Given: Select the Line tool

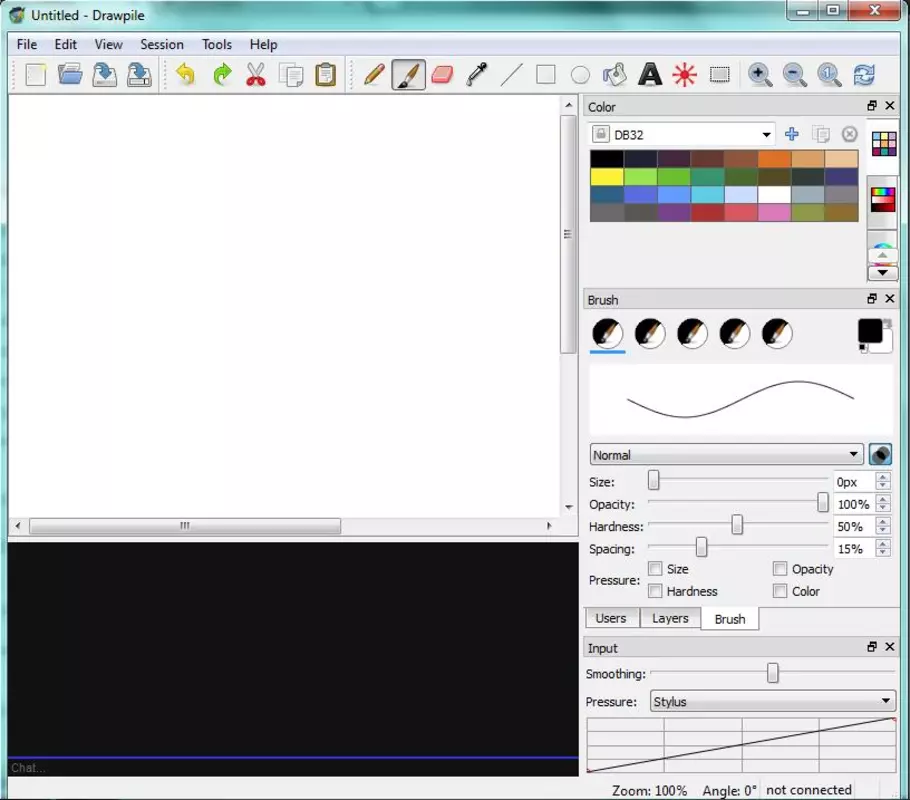Looking at the screenshot, I should [511, 75].
